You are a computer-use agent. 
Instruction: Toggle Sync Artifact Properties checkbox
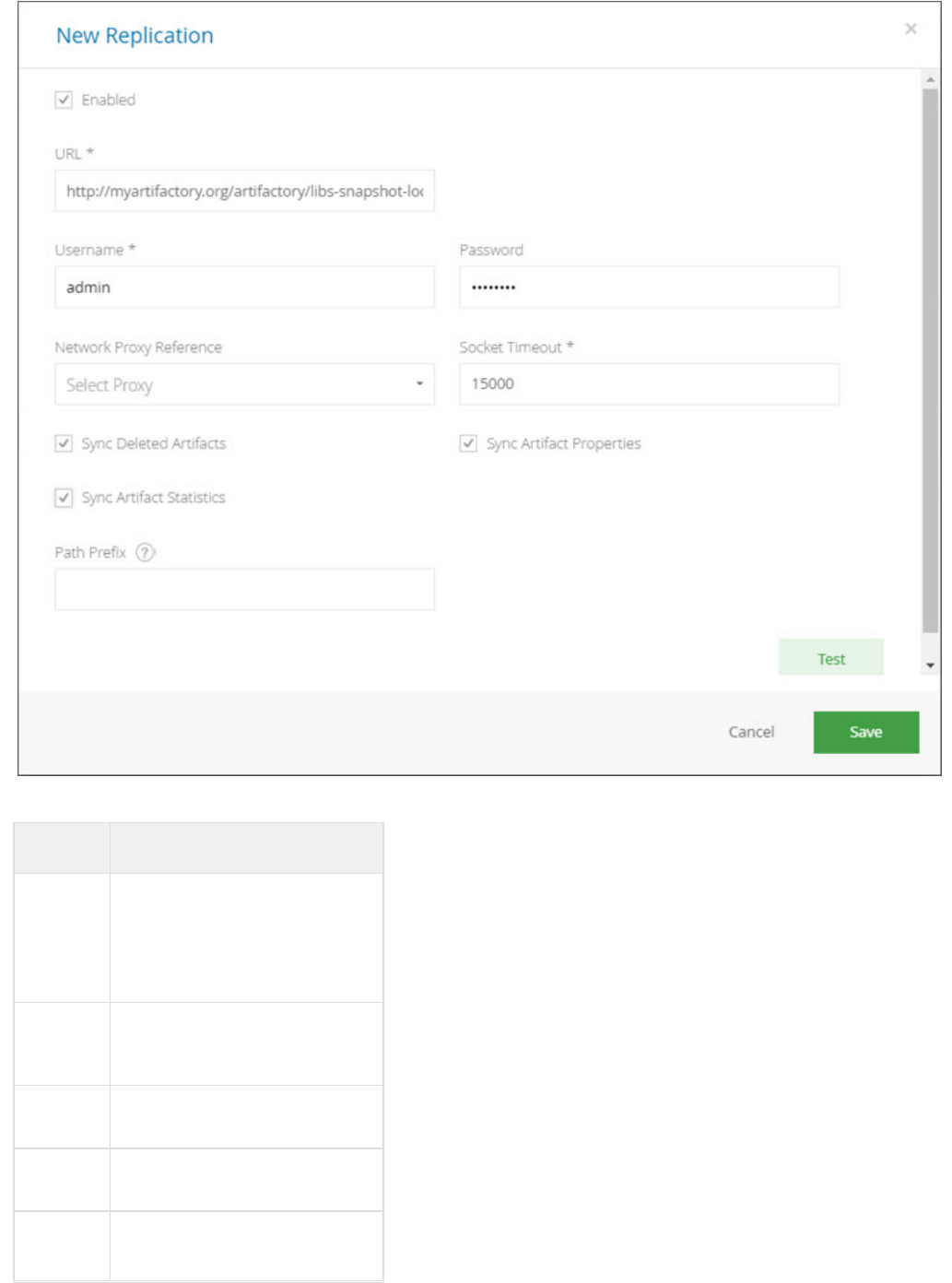(x=468, y=443)
